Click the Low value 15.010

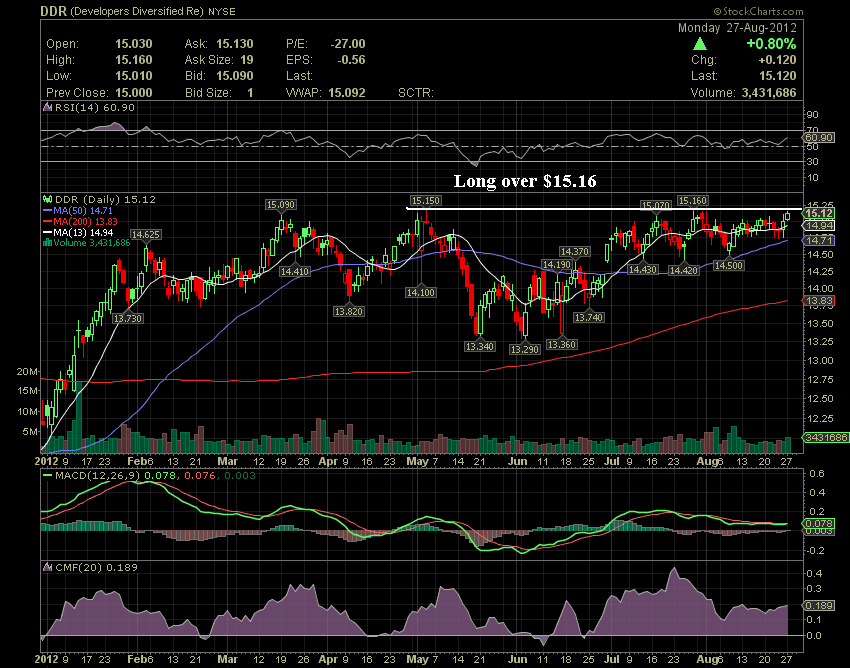133,76
